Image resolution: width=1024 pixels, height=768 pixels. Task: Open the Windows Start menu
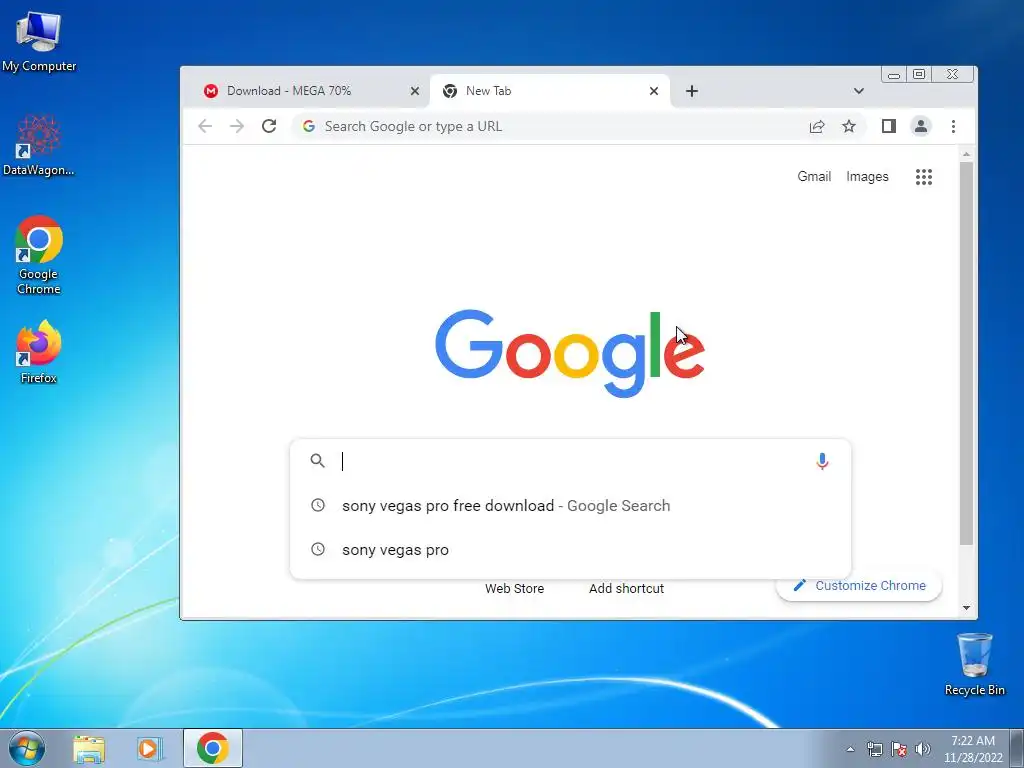tap(27, 748)
